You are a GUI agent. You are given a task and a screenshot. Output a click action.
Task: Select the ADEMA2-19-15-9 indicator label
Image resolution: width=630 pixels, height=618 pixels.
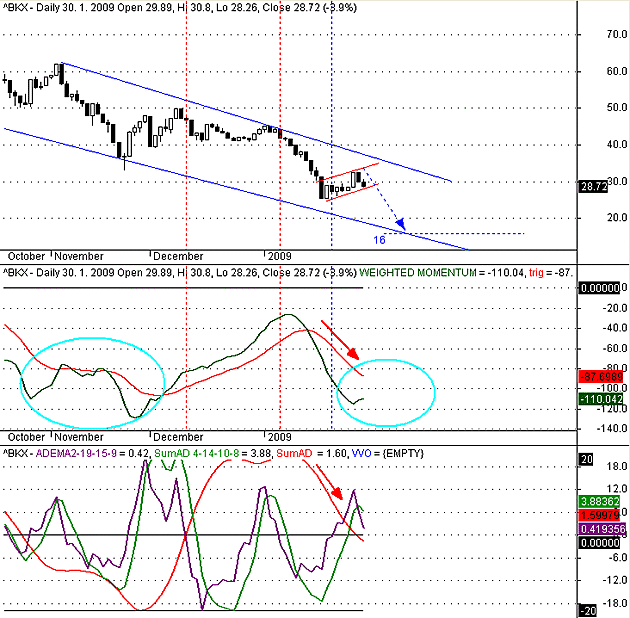(x=76, y=454)
